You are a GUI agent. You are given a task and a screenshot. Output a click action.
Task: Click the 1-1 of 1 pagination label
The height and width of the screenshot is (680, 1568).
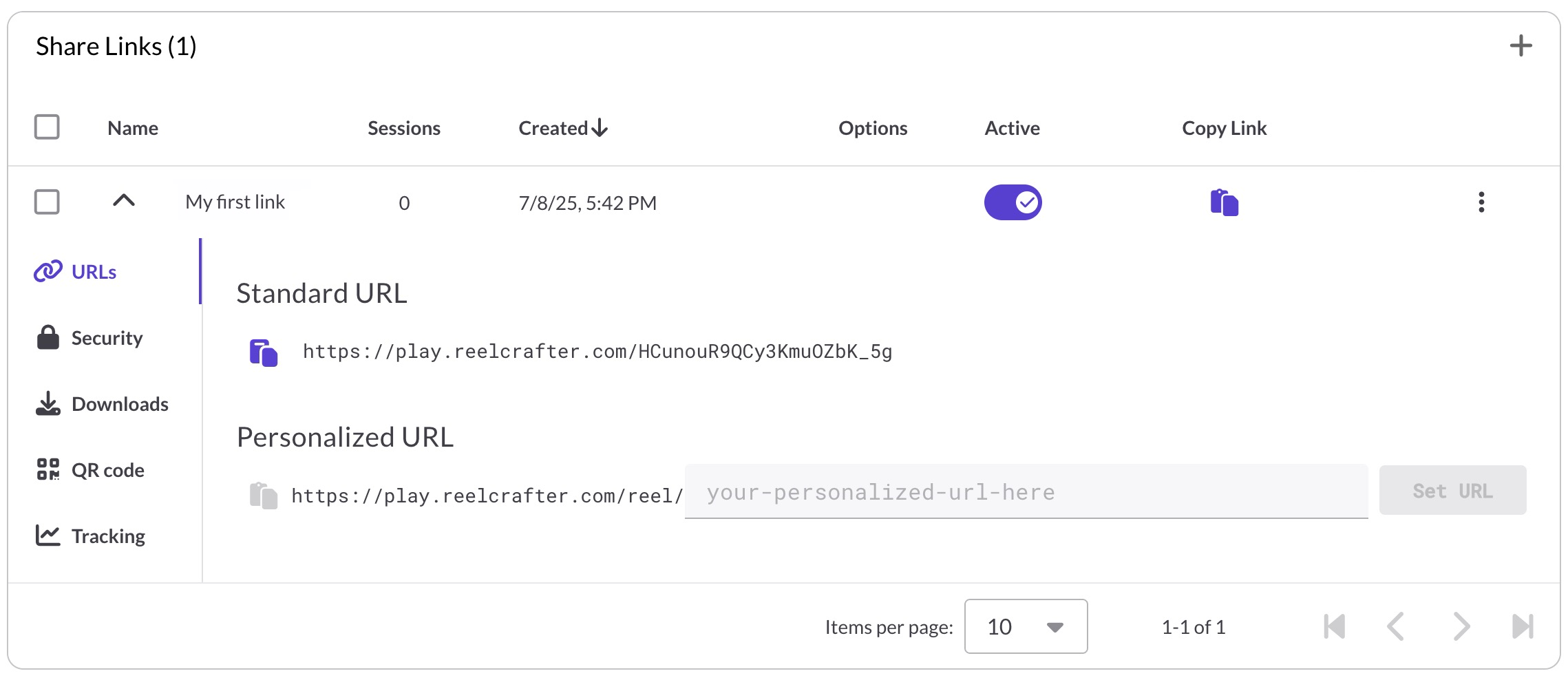(1194, 627)
